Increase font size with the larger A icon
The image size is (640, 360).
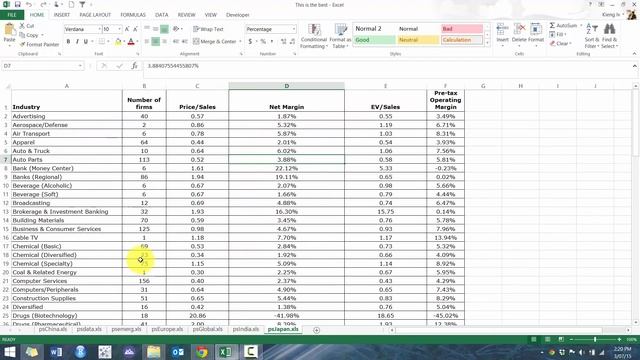tap(127, 29)
